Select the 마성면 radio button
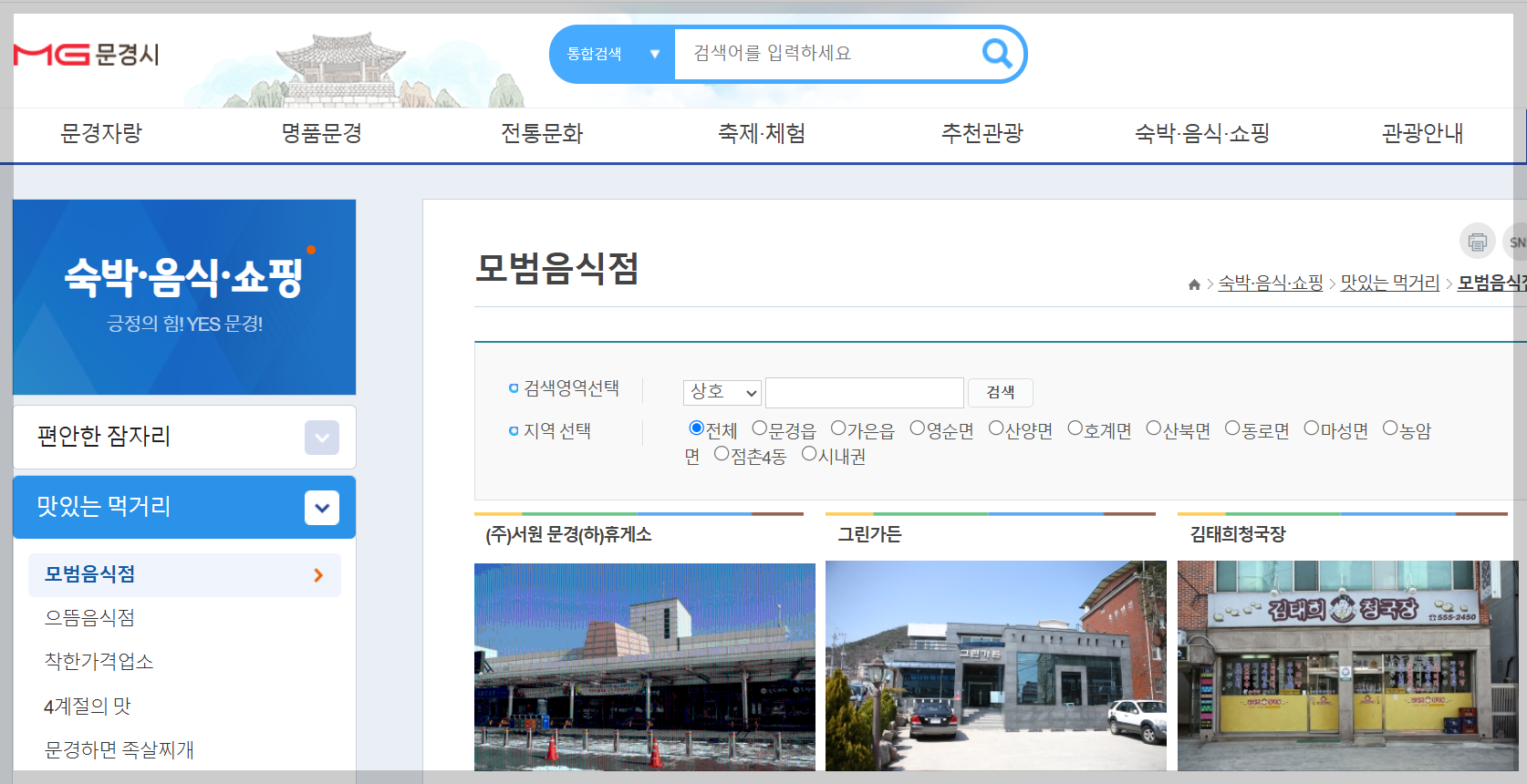Image resolution: width=1527 pixels, height=784 pixels. pyautogui.click(x=1312, y=428)
